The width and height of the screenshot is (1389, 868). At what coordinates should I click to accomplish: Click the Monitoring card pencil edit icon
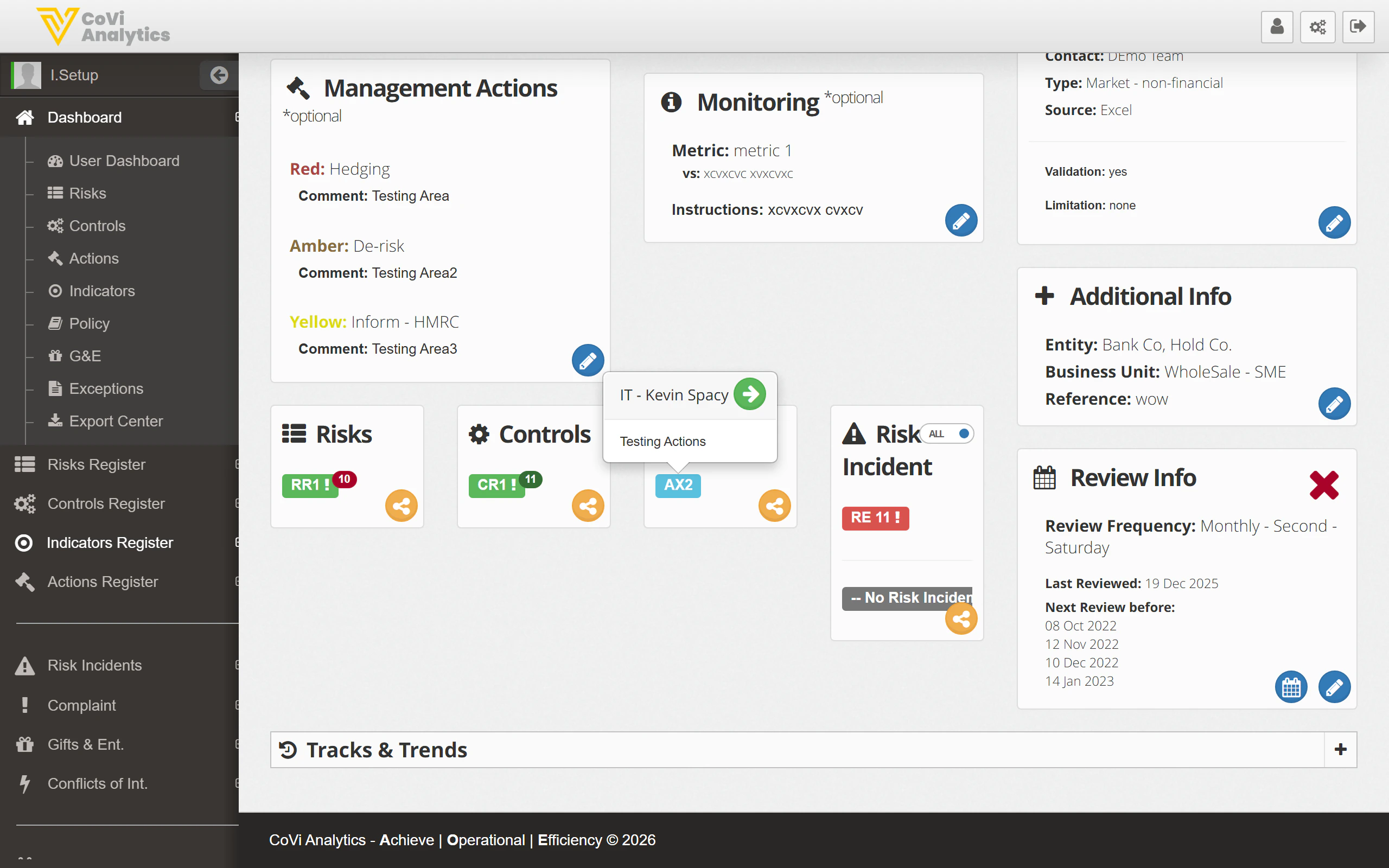pos(961,220)
